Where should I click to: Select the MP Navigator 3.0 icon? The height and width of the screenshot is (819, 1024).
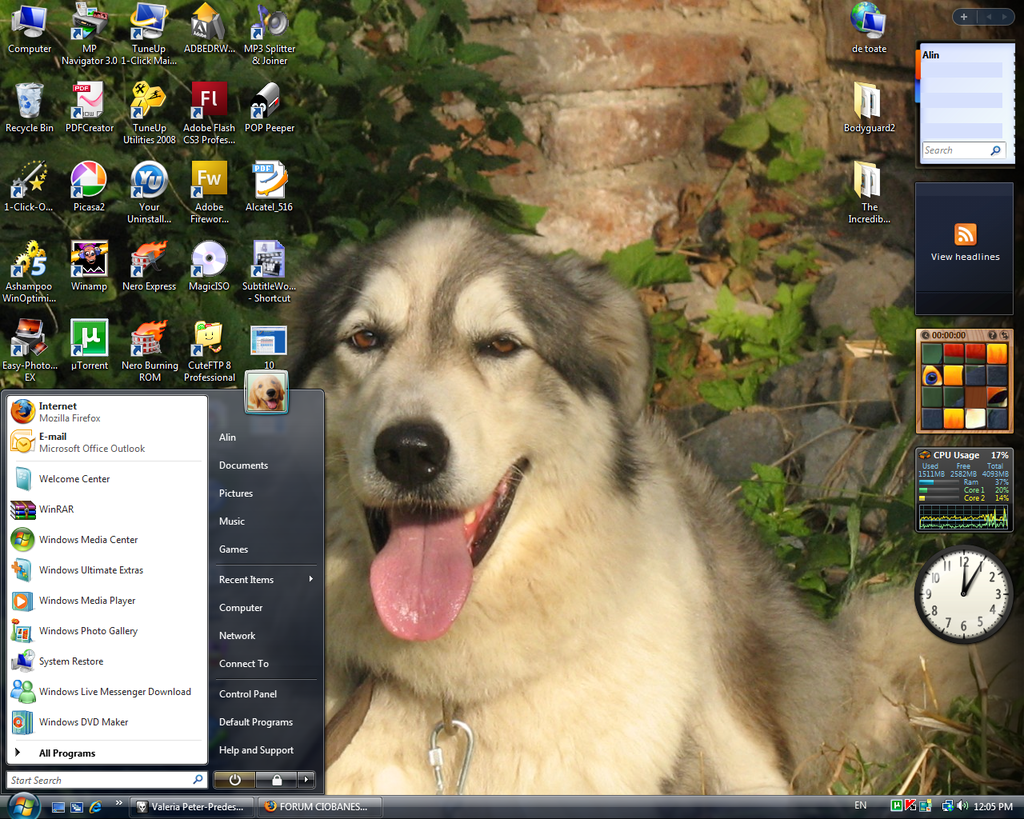click(x=89, y=35)
